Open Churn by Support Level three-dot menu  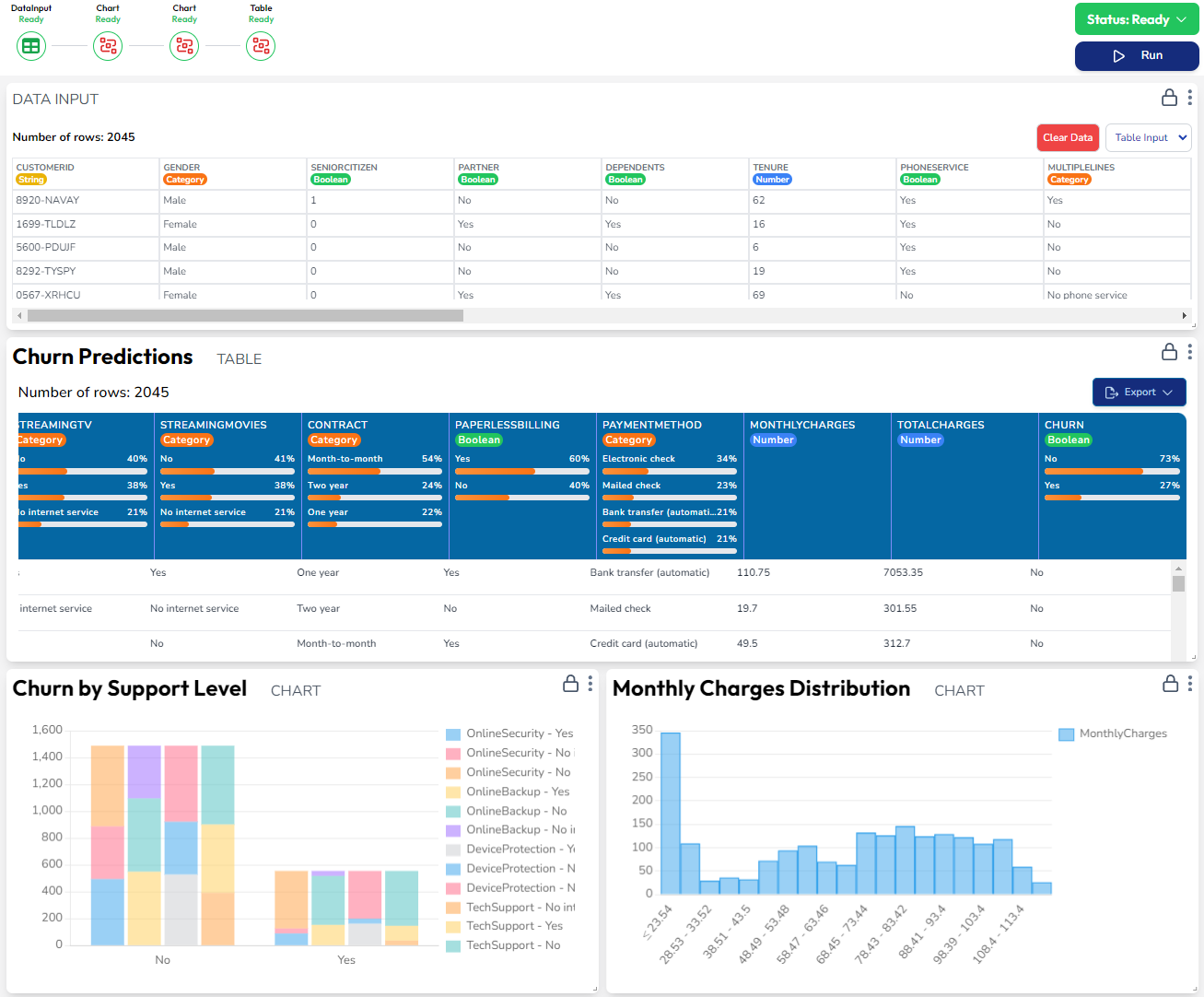coord(590,684)
